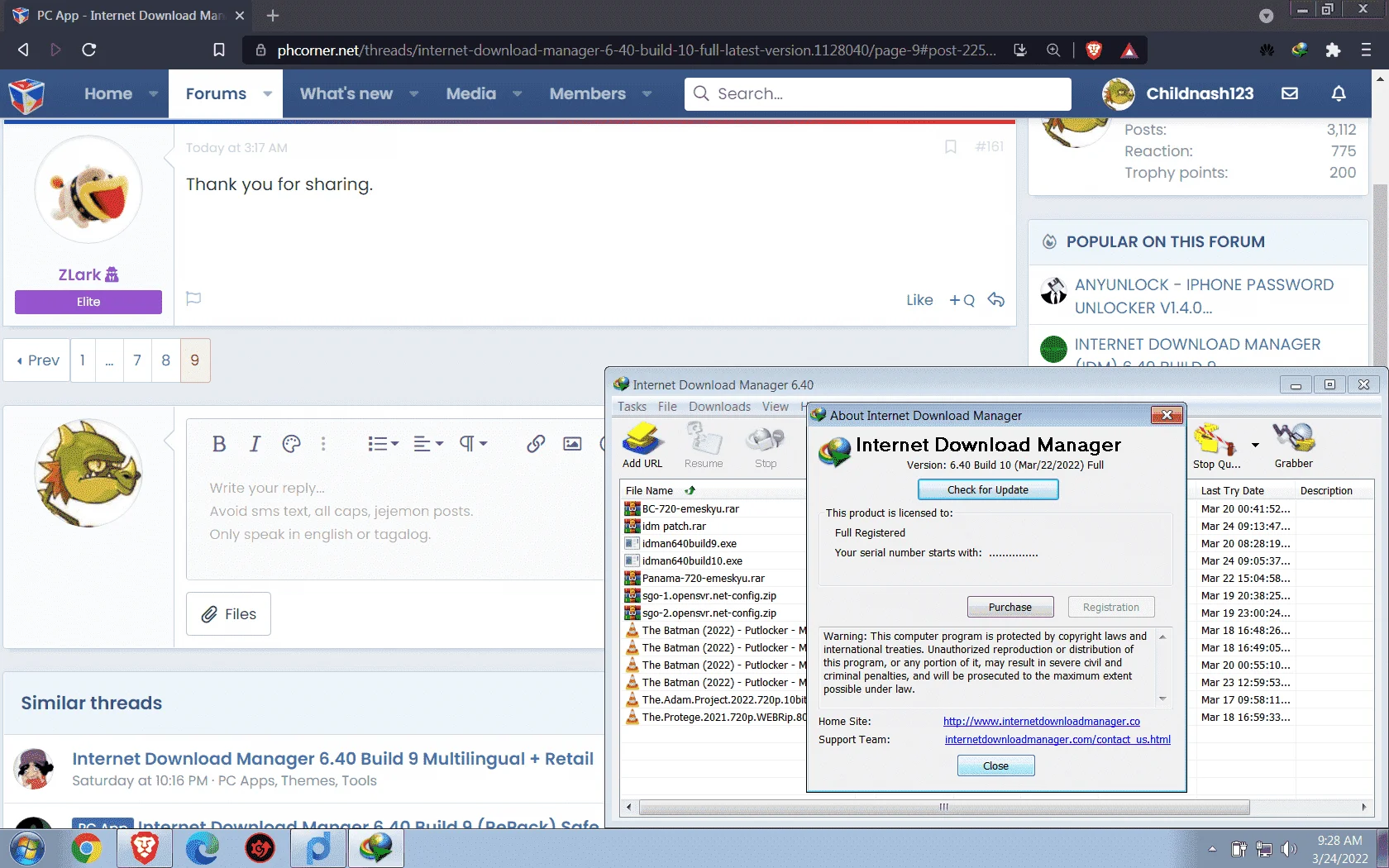This screenshot has width=1389, height=868.
Task: Insert an image in the reply editor
Action: point(572,444)
